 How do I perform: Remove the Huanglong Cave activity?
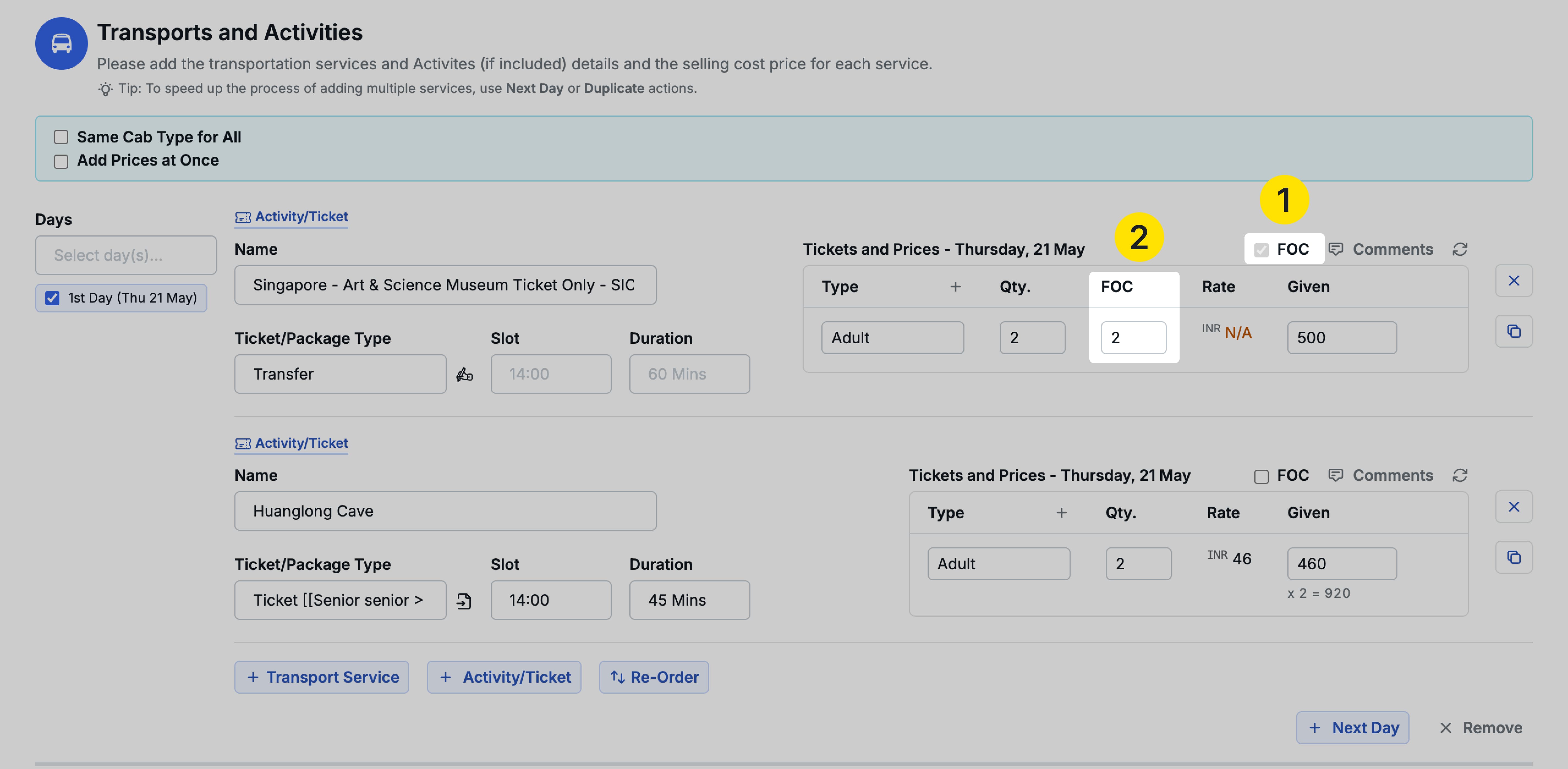coord(1514,507)
